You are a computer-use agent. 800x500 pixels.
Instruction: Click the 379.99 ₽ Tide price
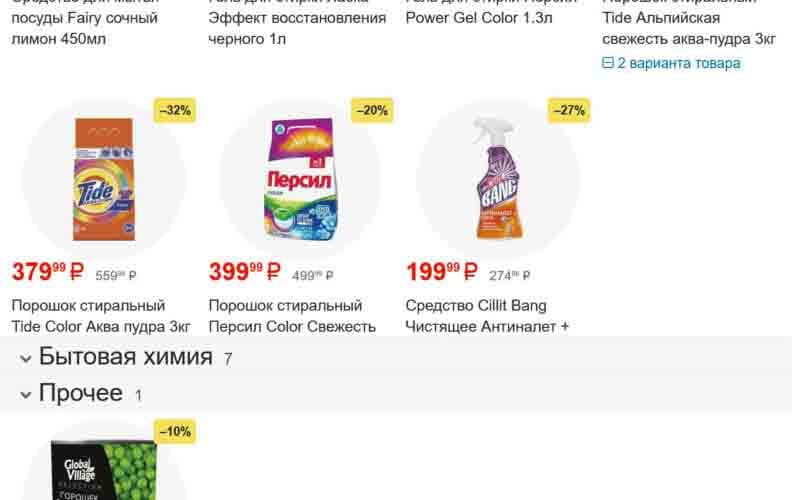click(47, 271)
